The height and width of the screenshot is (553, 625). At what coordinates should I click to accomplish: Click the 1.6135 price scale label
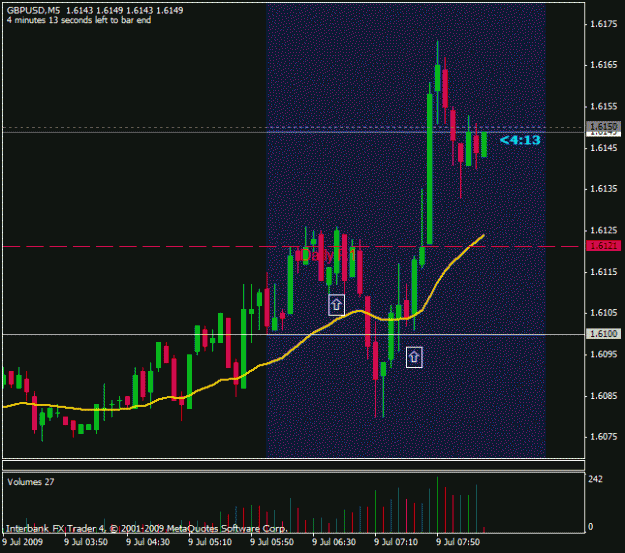point(603,189)
